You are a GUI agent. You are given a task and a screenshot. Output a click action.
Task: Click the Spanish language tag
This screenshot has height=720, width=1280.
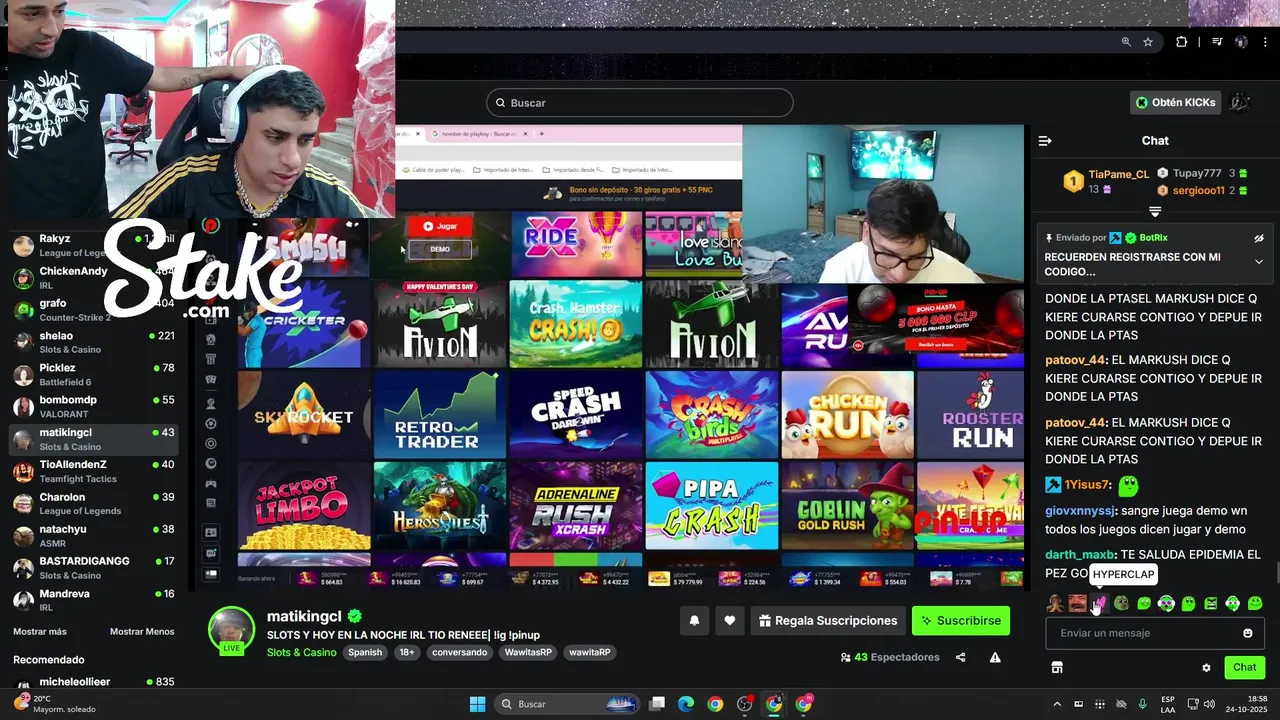click(x=365, y=652)
